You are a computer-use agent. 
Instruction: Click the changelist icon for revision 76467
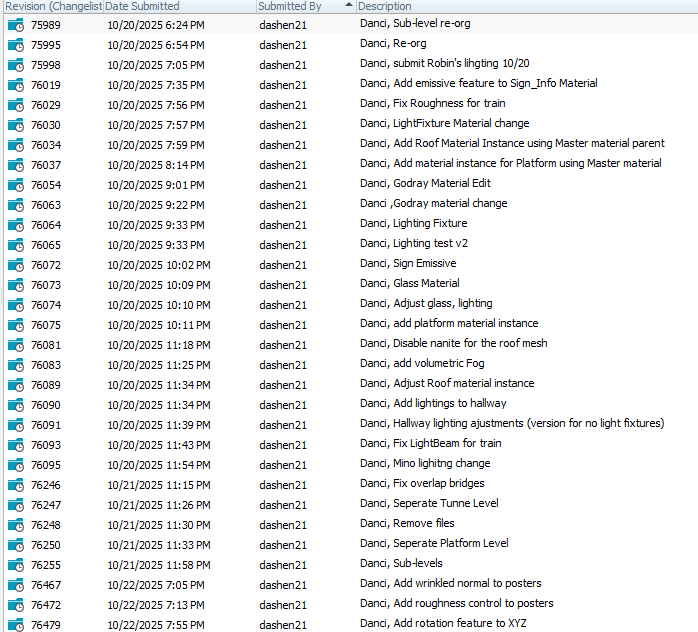click(x=16, y=585)
